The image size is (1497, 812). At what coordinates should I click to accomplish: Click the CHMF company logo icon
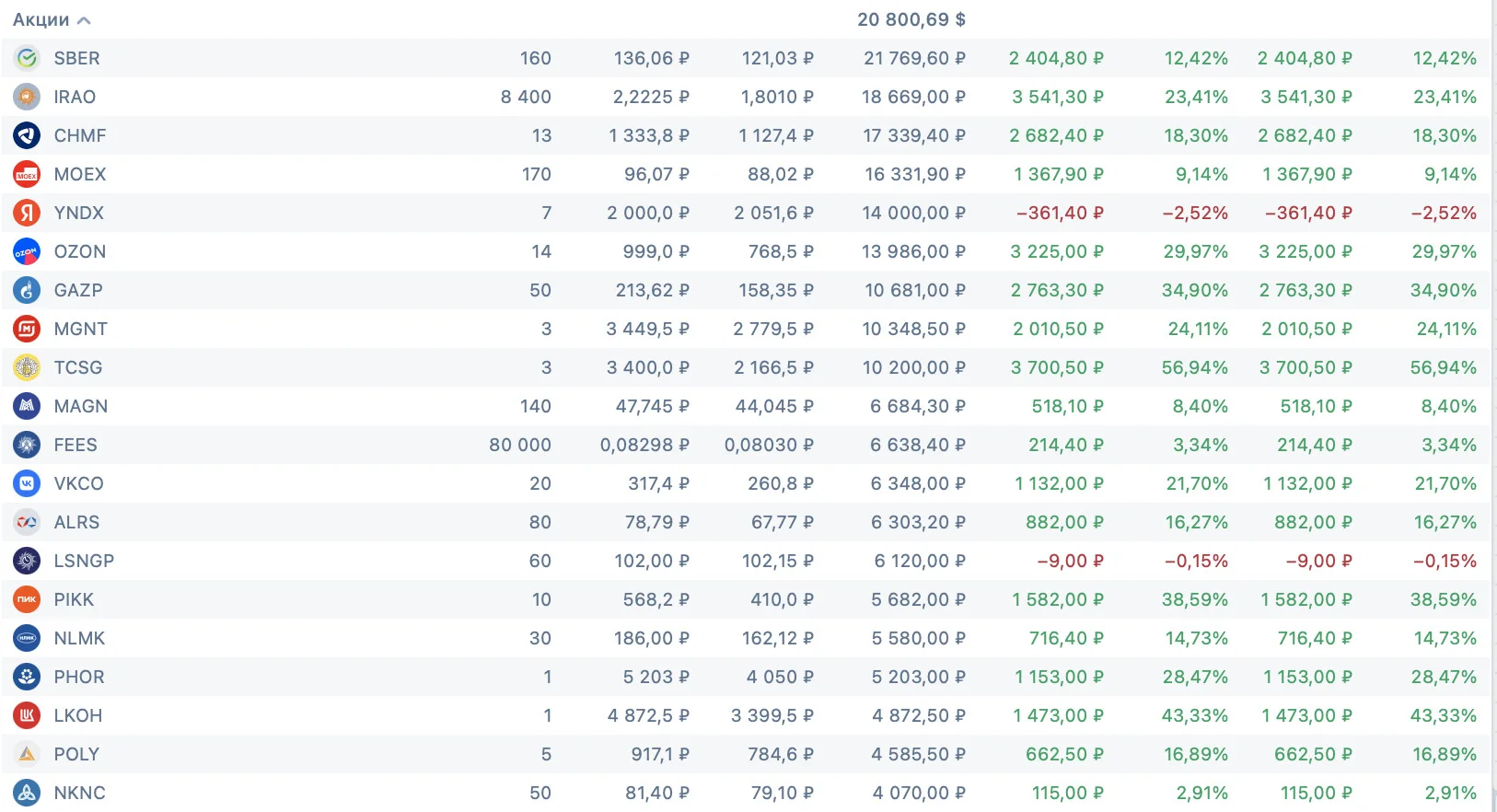[27, 135]
